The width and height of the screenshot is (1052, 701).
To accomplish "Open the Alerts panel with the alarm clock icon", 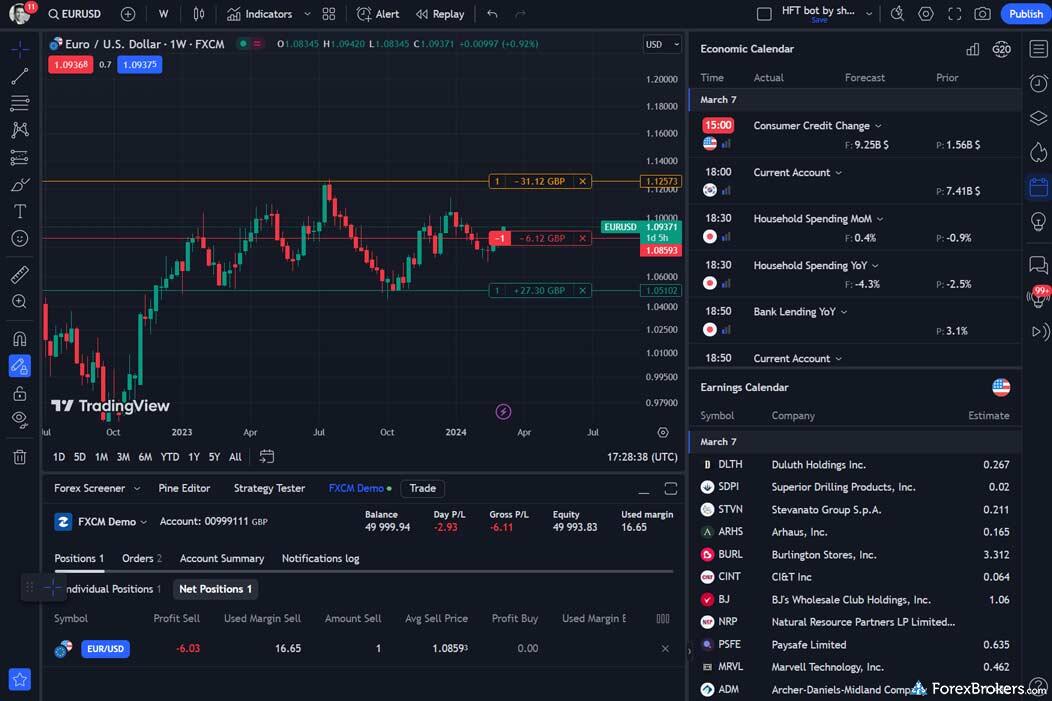I will (x=1038, y=83).
